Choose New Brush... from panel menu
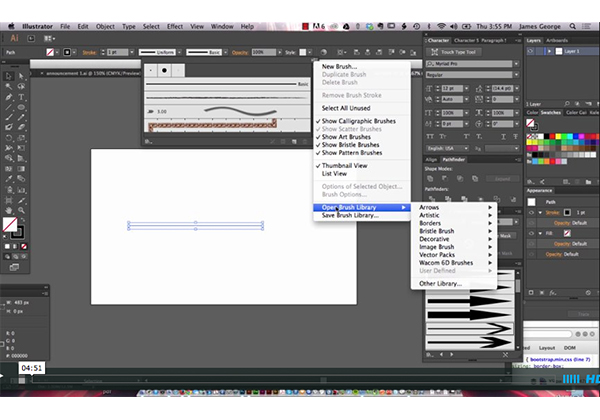This screenshot has height=420, width=600. [x=339, y=67]
